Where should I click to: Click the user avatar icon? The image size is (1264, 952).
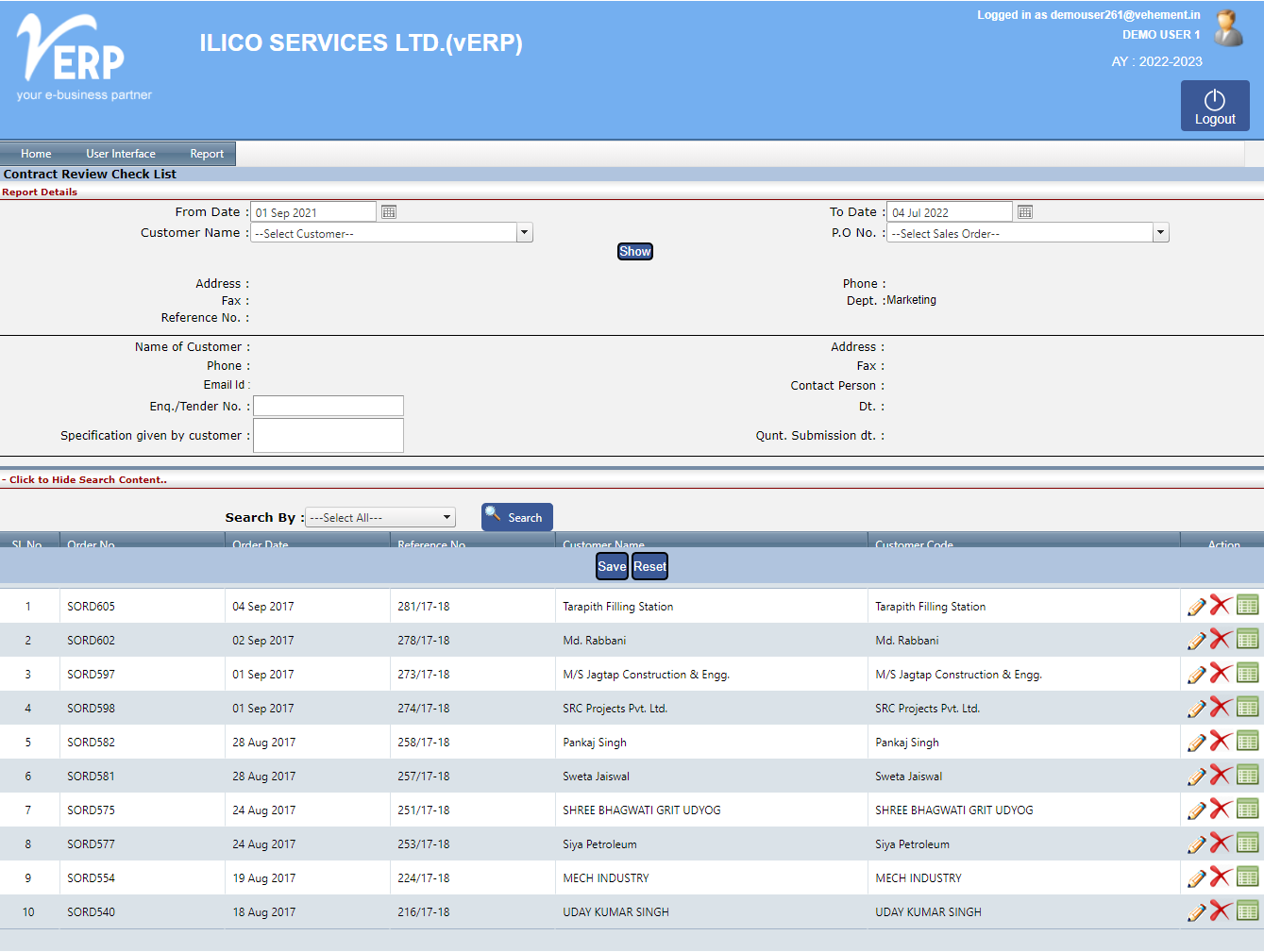coord(1228,28)
